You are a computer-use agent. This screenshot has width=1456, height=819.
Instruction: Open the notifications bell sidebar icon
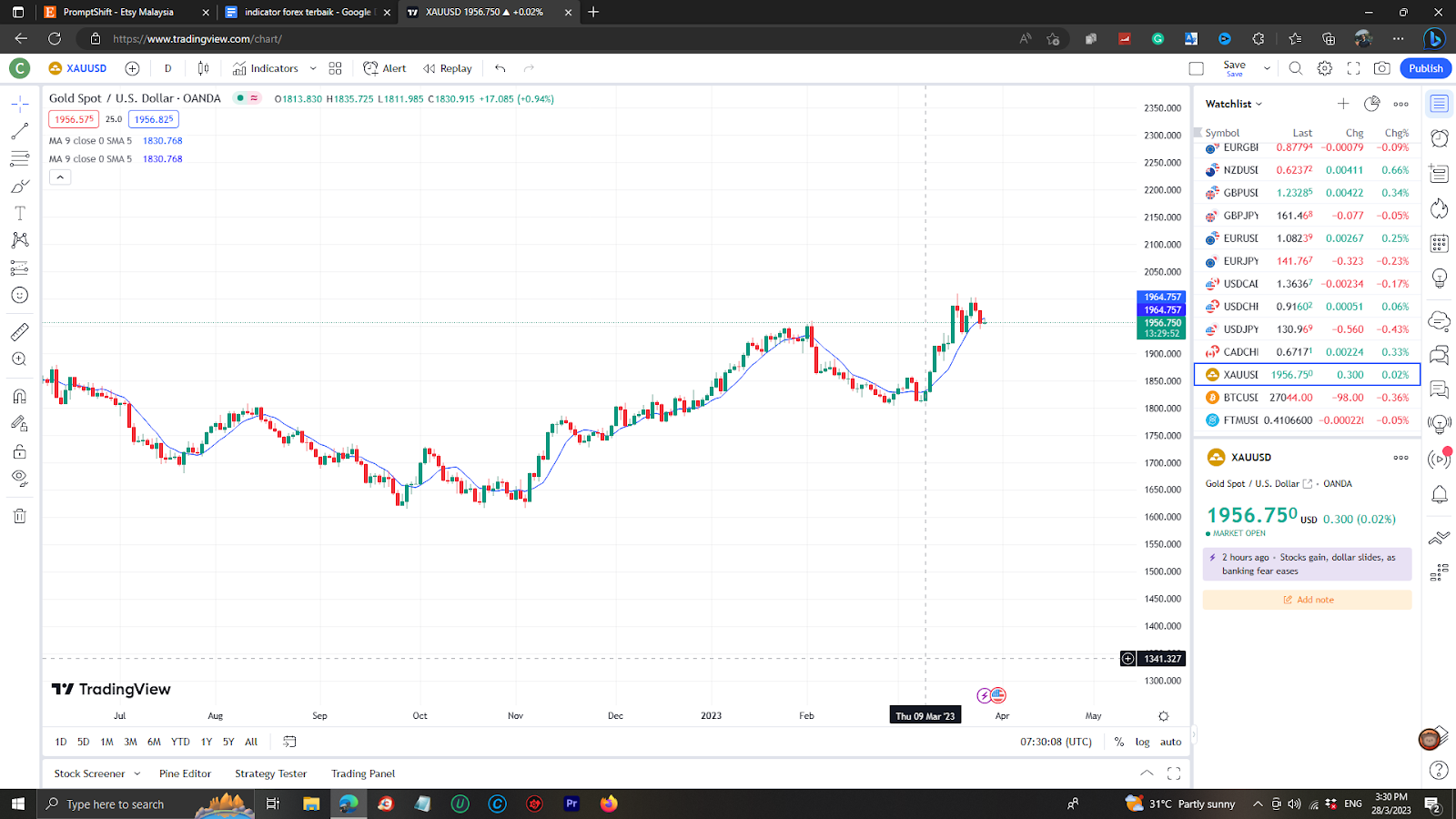[1440, 495]
